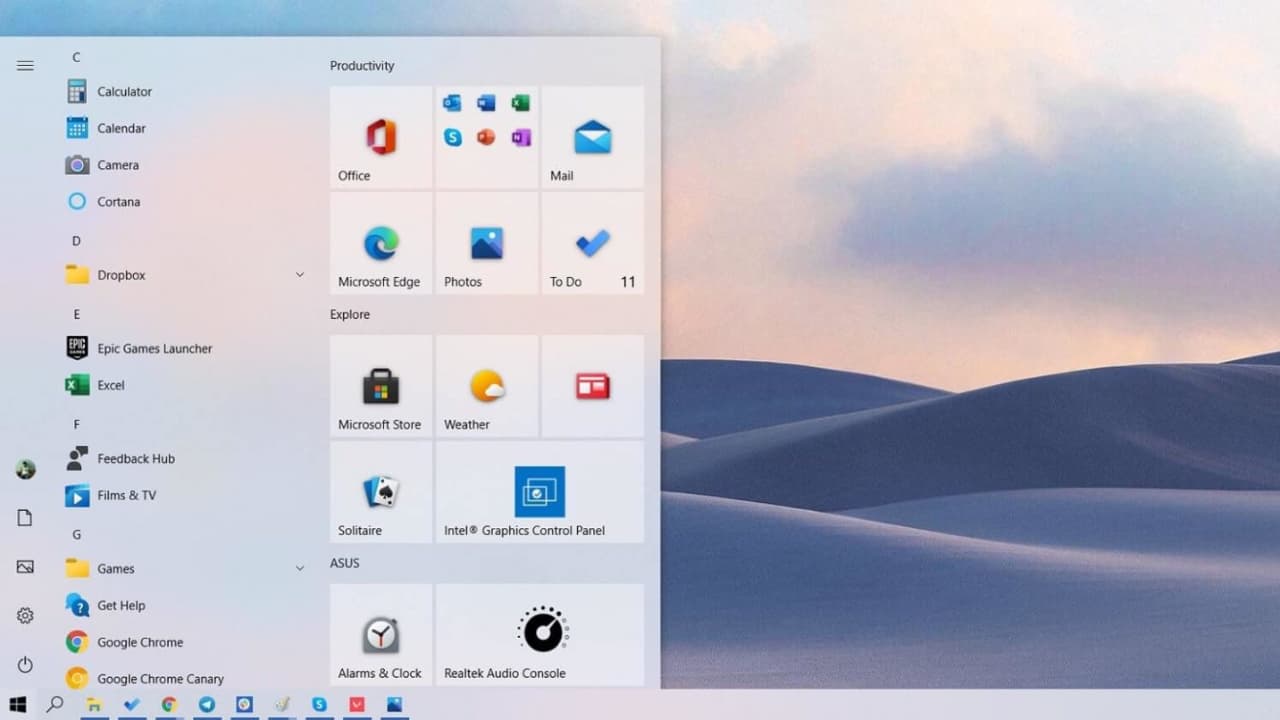The image size is (1280, 720).
Task: Launch Films & TV from the app list
Action: click(185, 495)
